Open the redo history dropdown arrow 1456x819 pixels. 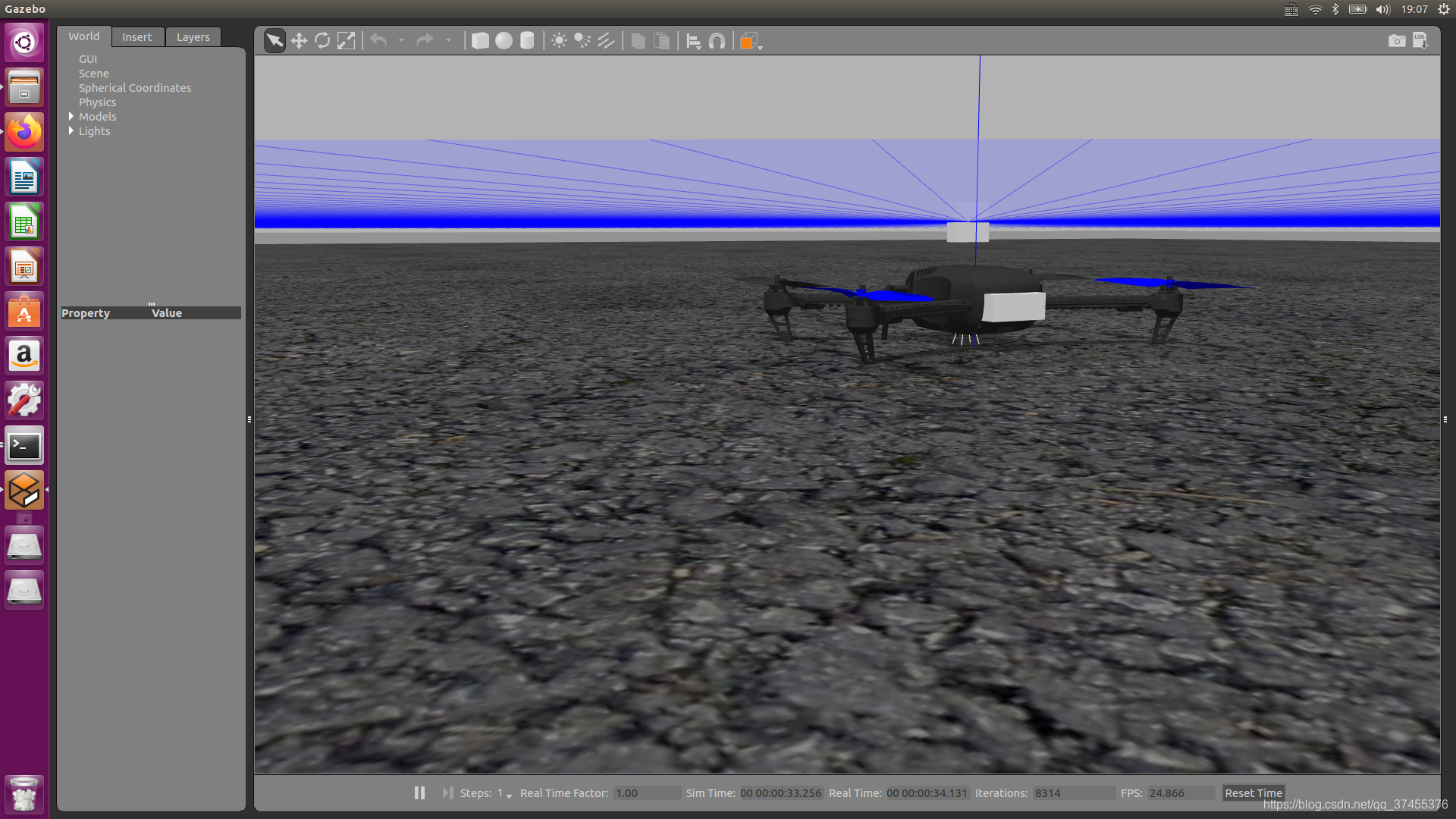click(448, 40)
